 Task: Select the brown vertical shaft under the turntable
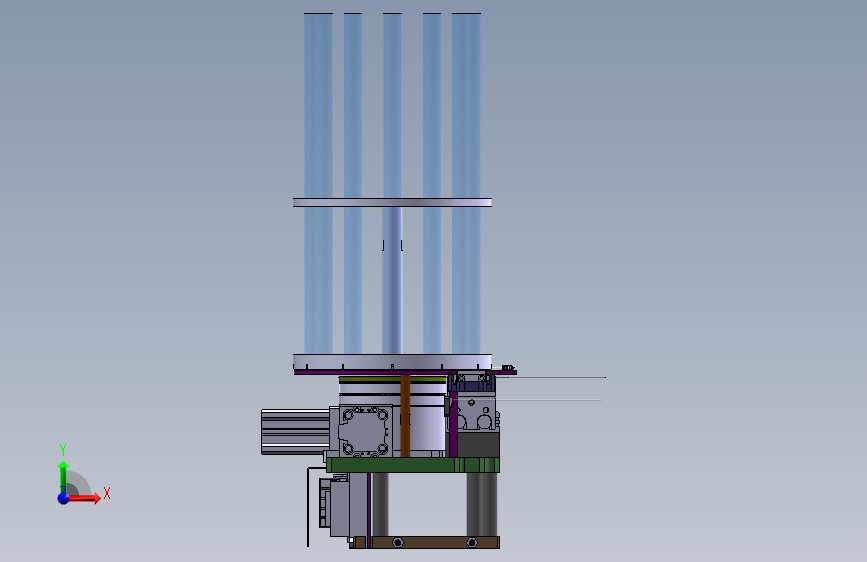click(x=405, y=416)
